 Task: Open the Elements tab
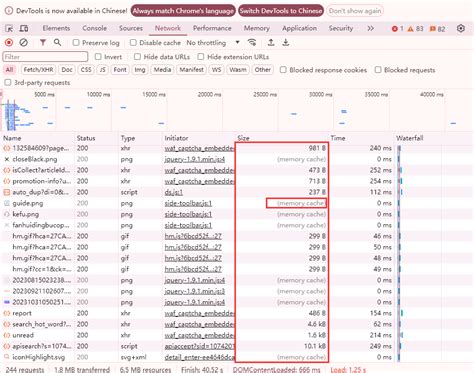coord(56,28)
